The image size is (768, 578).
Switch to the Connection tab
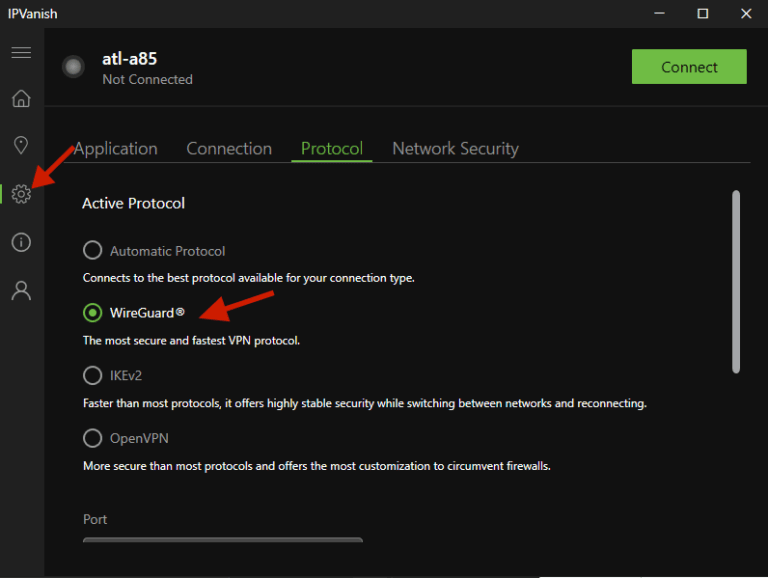pyautogui.click(x=229, y=149)
